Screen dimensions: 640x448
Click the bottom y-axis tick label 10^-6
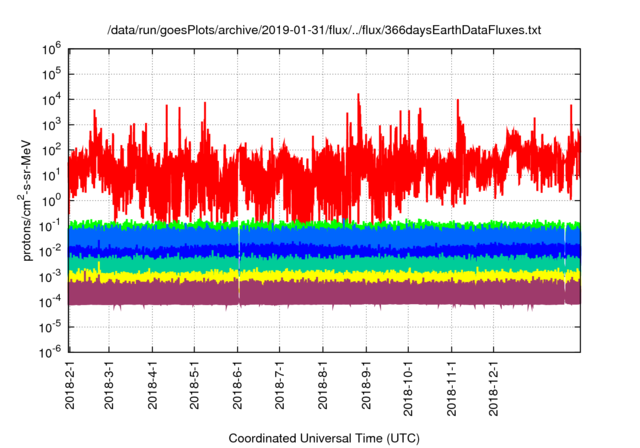coord(49,352)
